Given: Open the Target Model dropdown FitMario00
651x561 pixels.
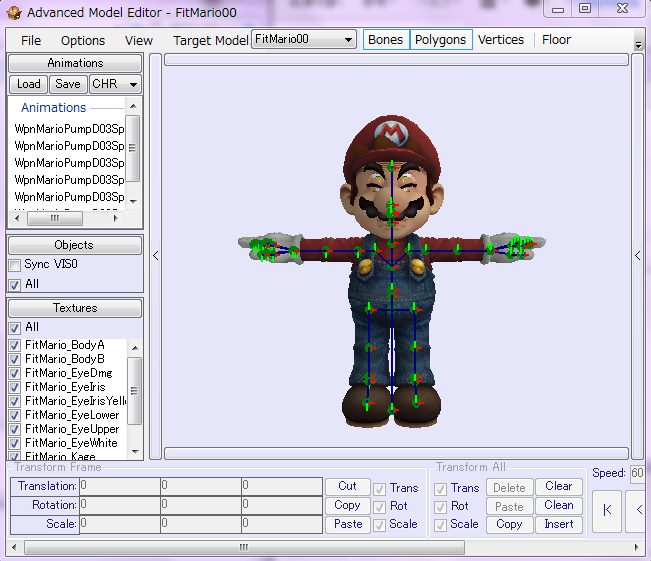Looking at the screenshot, I should point(303,39).
